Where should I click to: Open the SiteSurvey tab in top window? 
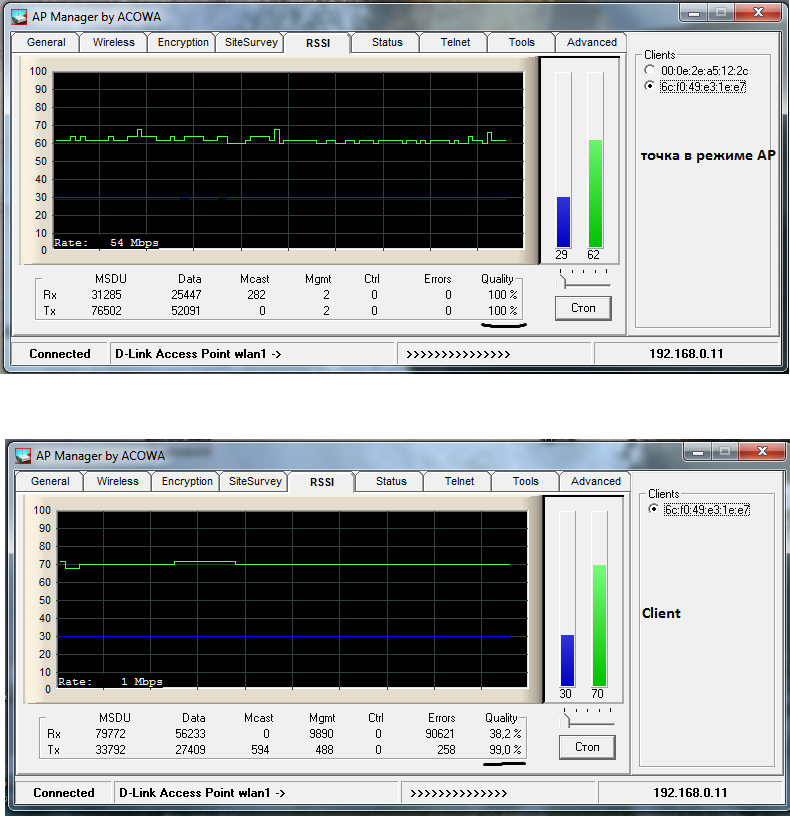pos(251,42)
